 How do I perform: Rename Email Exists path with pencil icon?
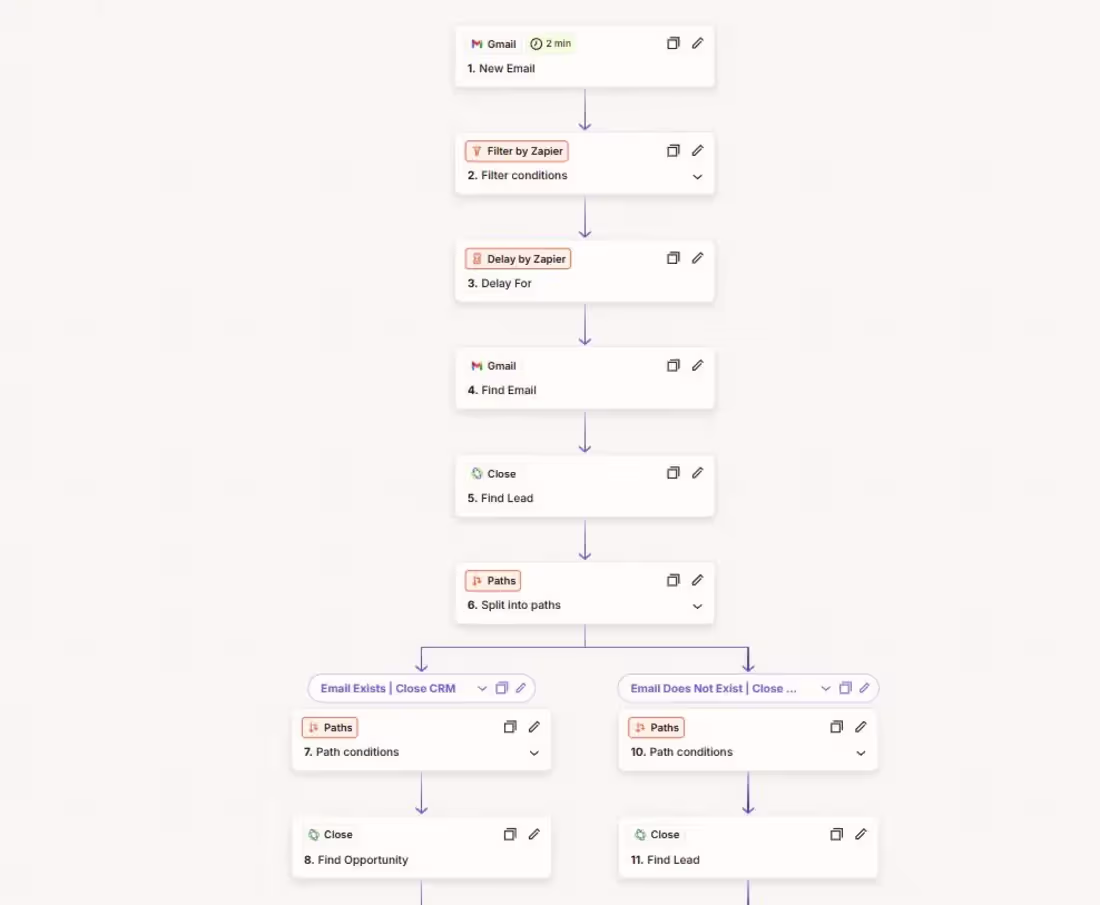(521, 688)
